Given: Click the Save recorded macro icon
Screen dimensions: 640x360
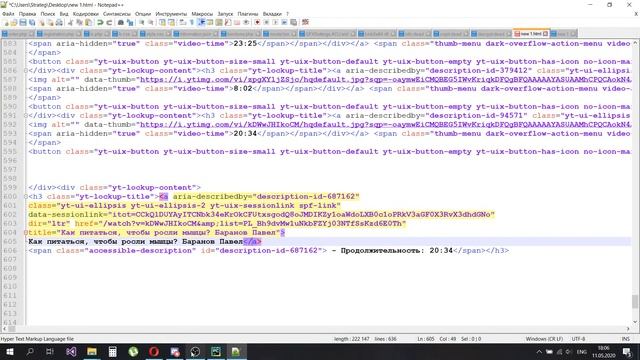Looking at the screenshot, I should pos(293,22).
